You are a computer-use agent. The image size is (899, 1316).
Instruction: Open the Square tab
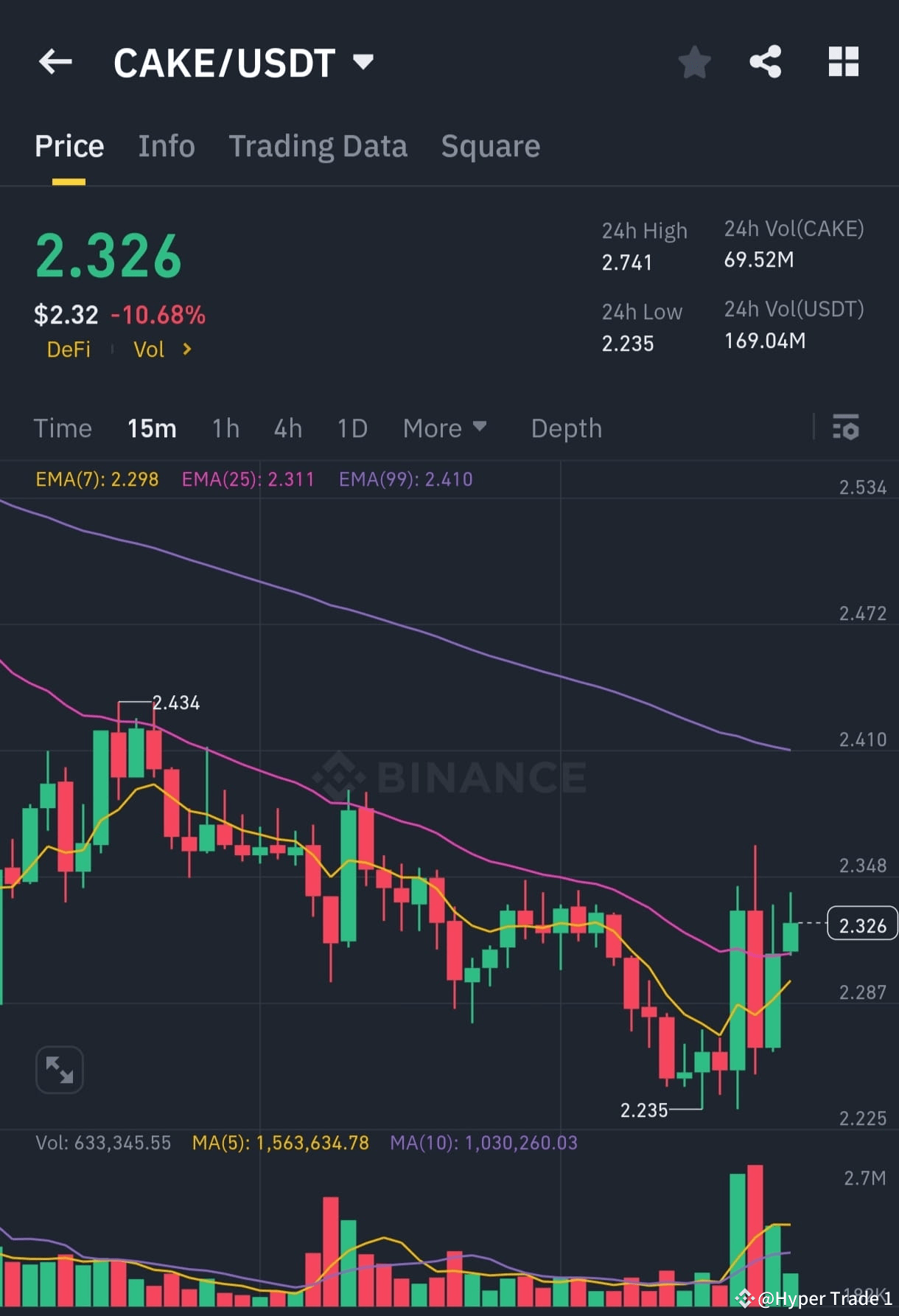point(490,145)
